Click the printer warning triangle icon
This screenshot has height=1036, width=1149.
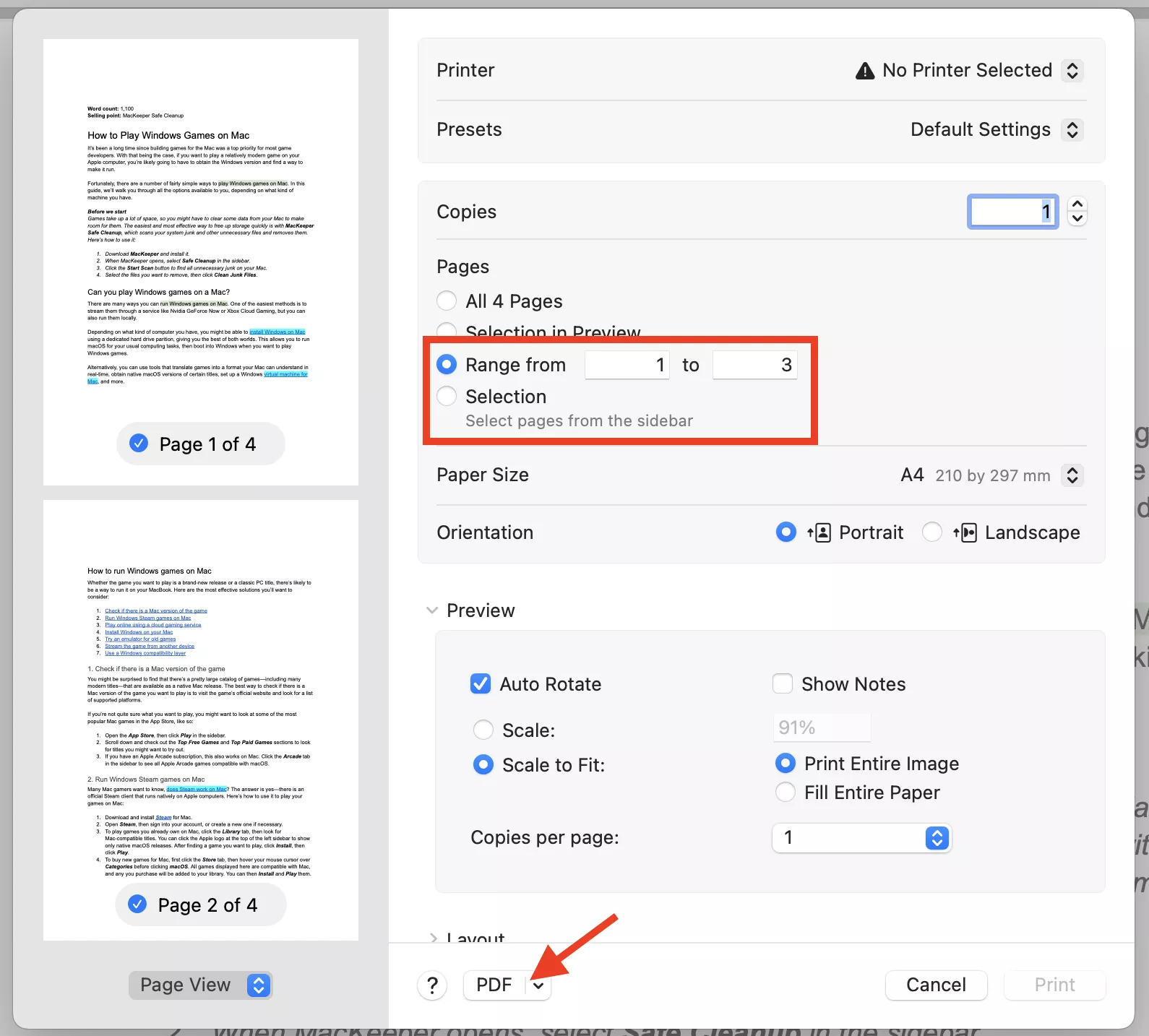[x=864, y=71]
